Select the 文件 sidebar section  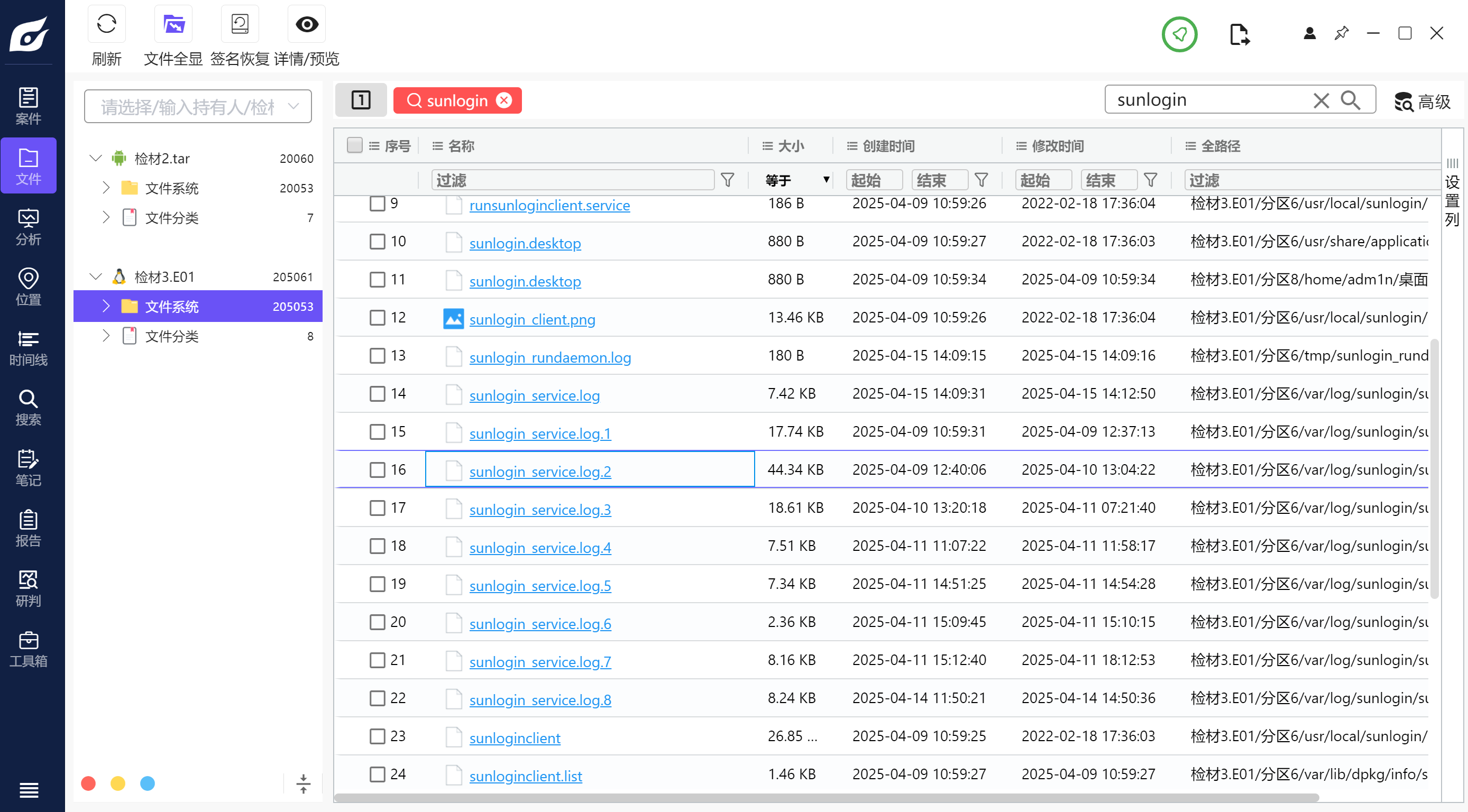(x=29, y=166)
